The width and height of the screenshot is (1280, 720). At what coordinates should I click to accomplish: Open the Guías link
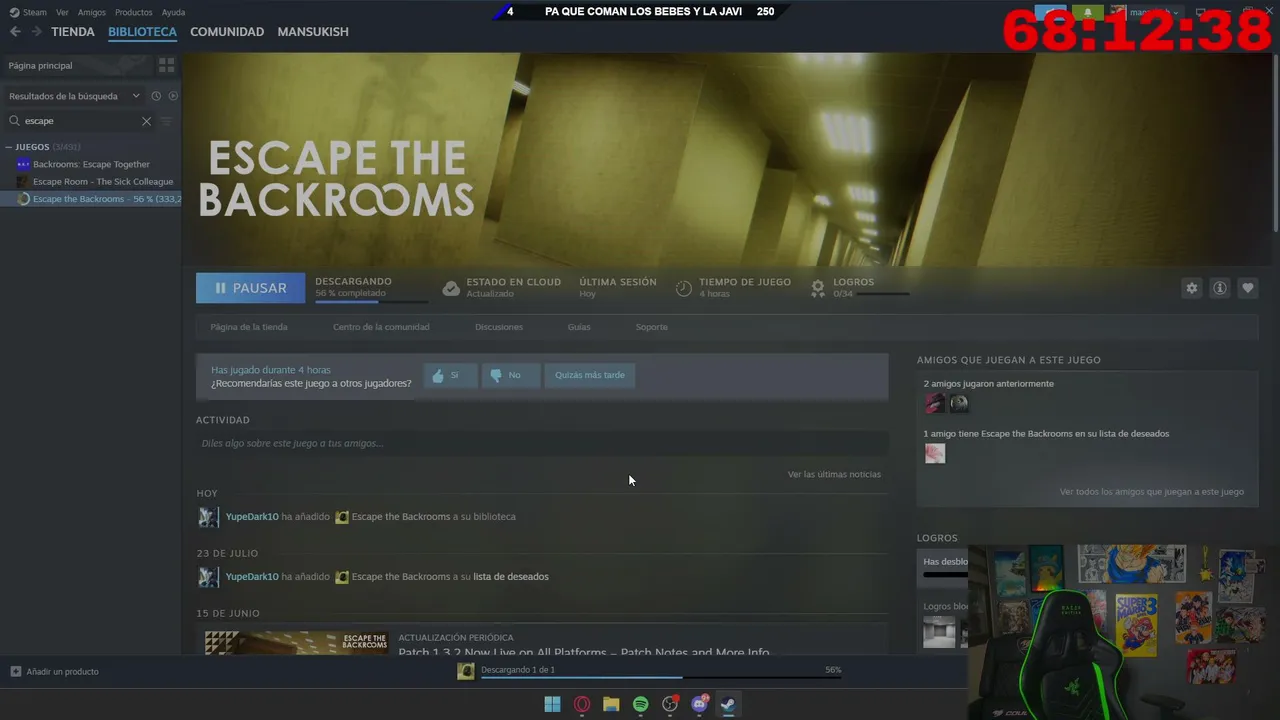(579, 327)
